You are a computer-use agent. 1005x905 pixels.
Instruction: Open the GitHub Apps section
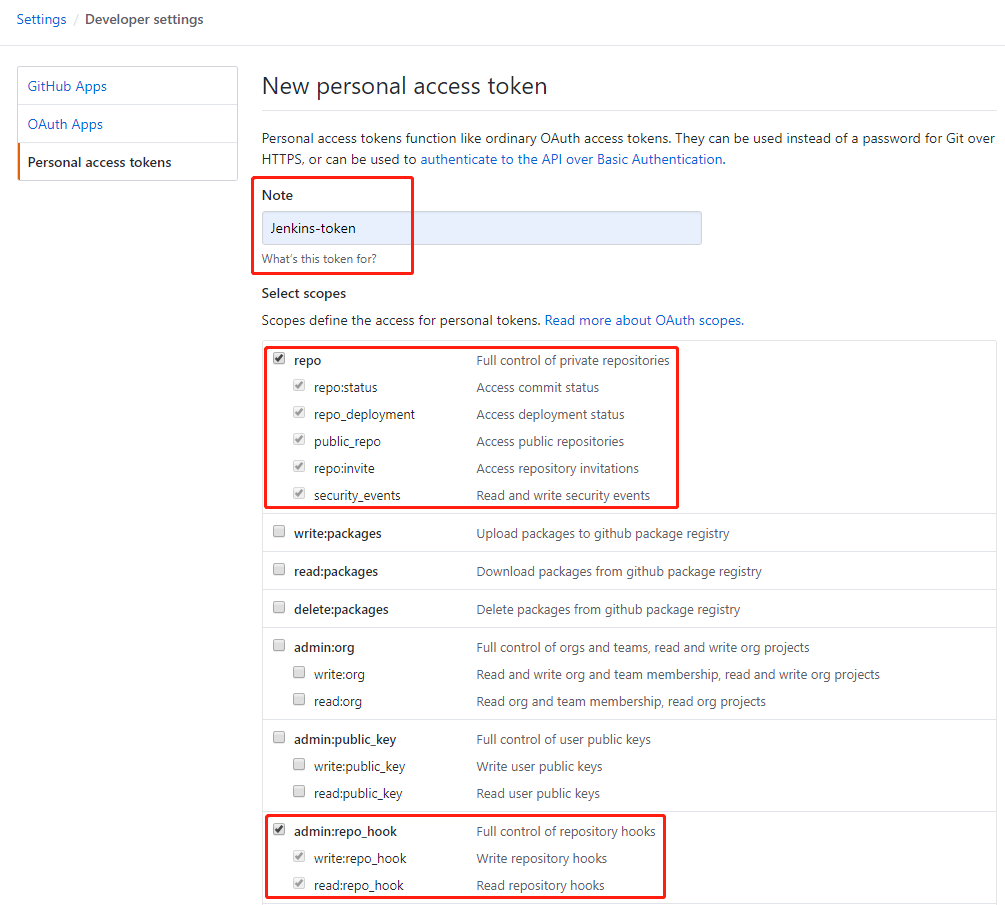66,86
